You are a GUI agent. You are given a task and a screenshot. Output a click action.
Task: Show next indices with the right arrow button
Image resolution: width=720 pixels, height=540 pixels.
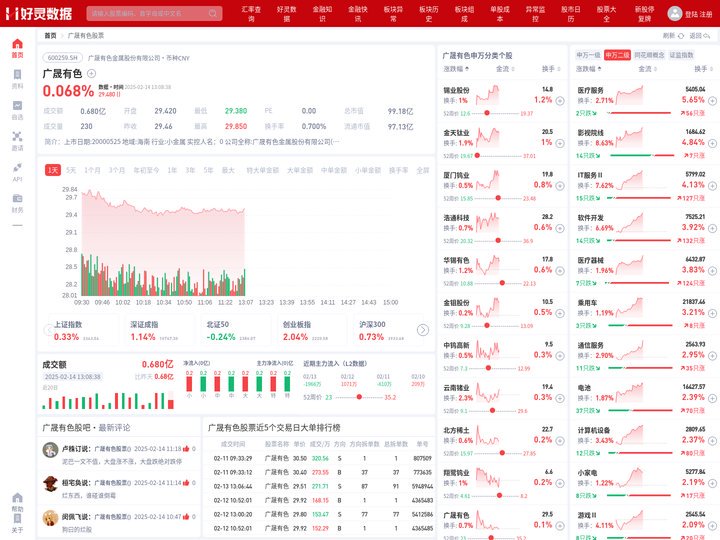coord(423,330)
